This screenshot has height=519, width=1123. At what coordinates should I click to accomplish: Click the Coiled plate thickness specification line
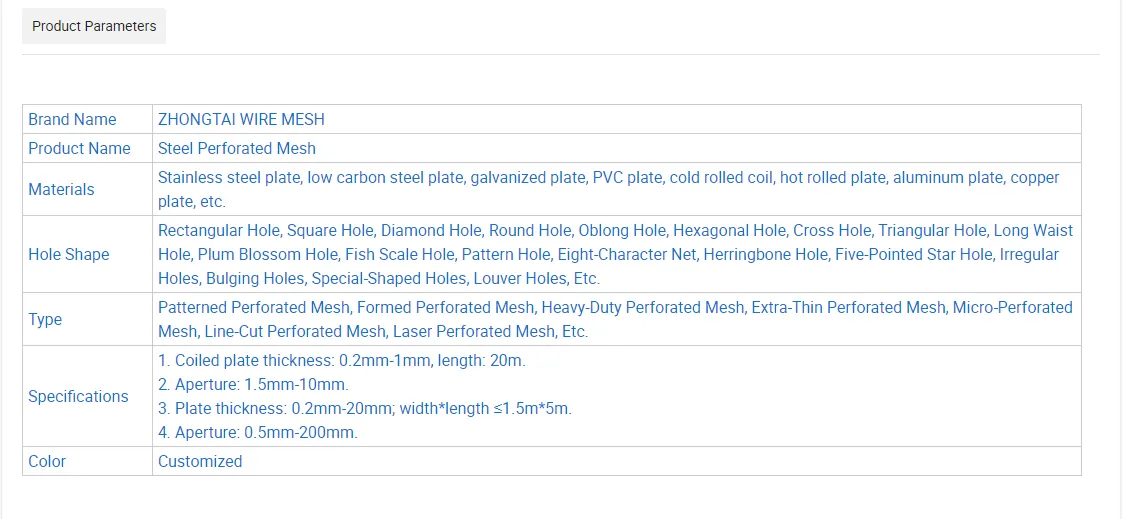(341, 360)
